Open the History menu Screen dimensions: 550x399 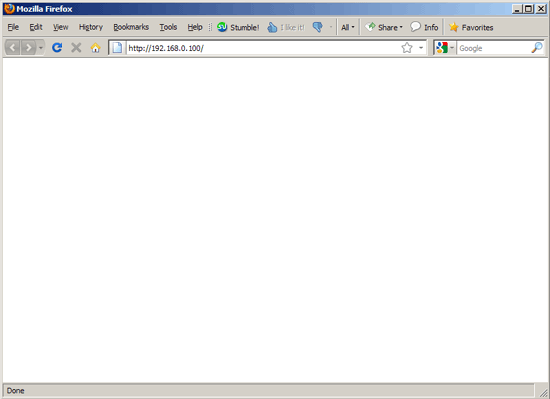(x=91, y=27)
